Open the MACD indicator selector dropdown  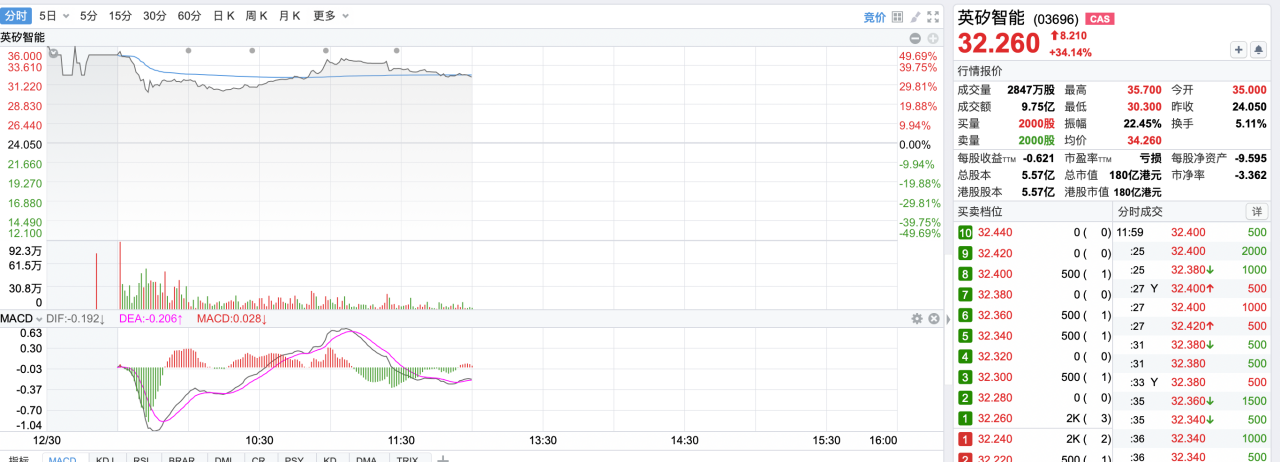click(22, 318)
